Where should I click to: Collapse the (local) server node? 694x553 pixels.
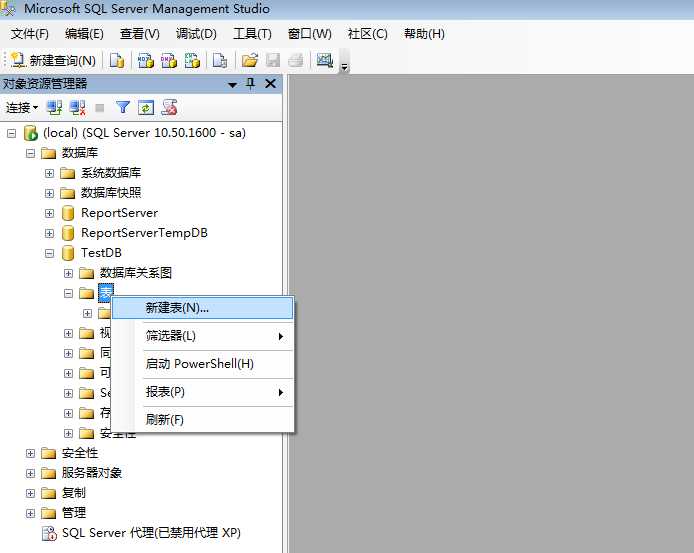pos(12,133)
